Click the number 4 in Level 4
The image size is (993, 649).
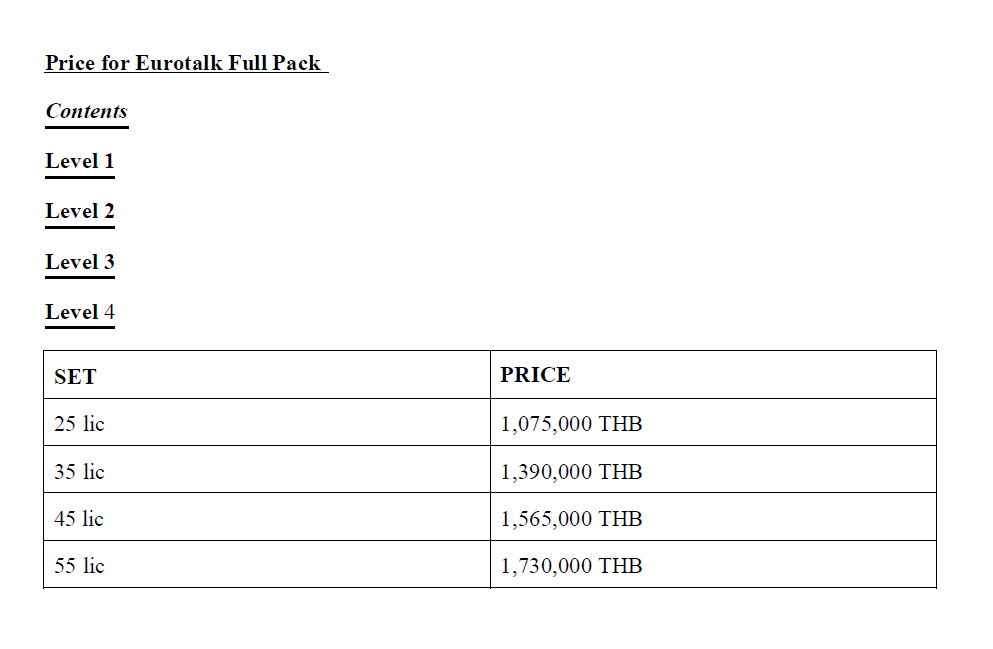(x=109, y=312)
